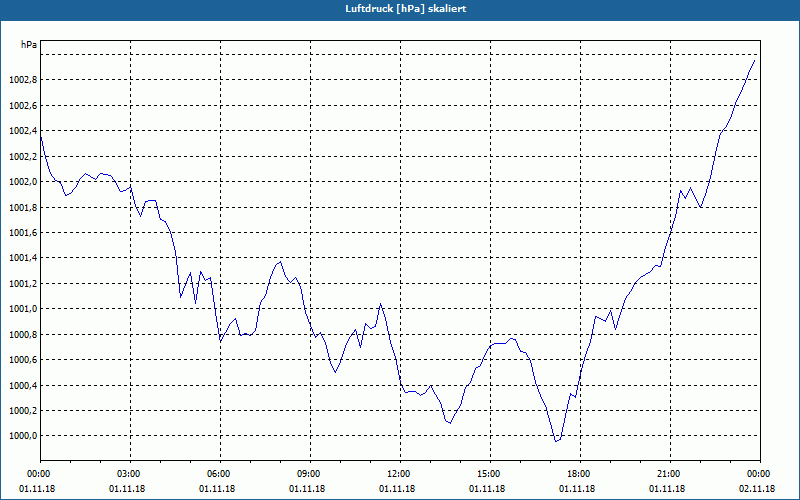The width and height of the screenshot is (800, 500).
Task: Click the 21:00 time label
Action: 670,474
